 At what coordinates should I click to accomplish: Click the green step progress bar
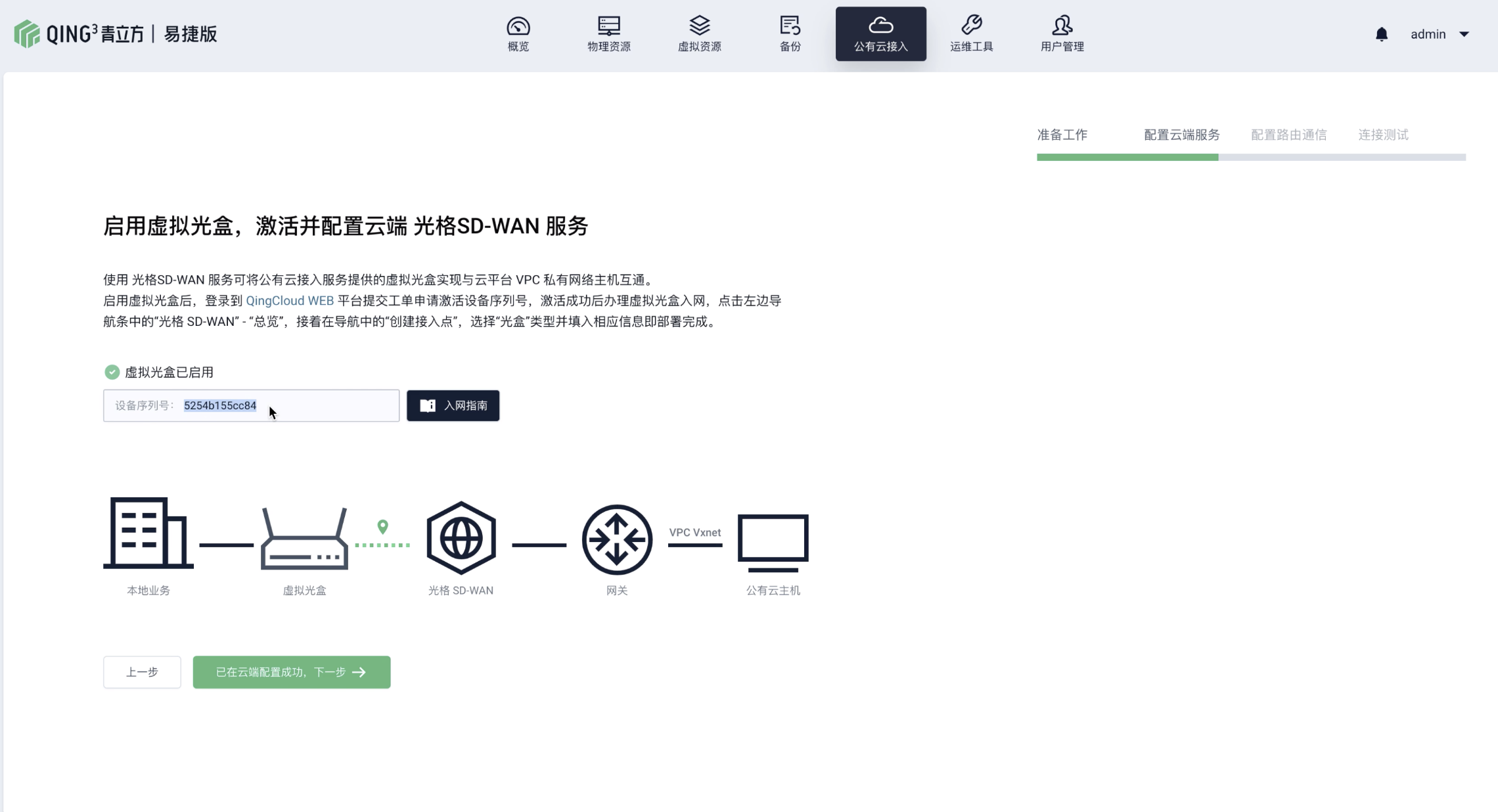[1127, 157]
